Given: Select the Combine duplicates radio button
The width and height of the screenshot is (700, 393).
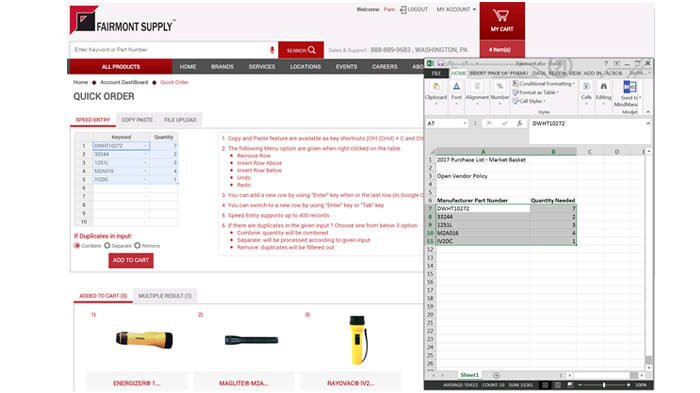Looking at the screenshot, I should point(77,246).
